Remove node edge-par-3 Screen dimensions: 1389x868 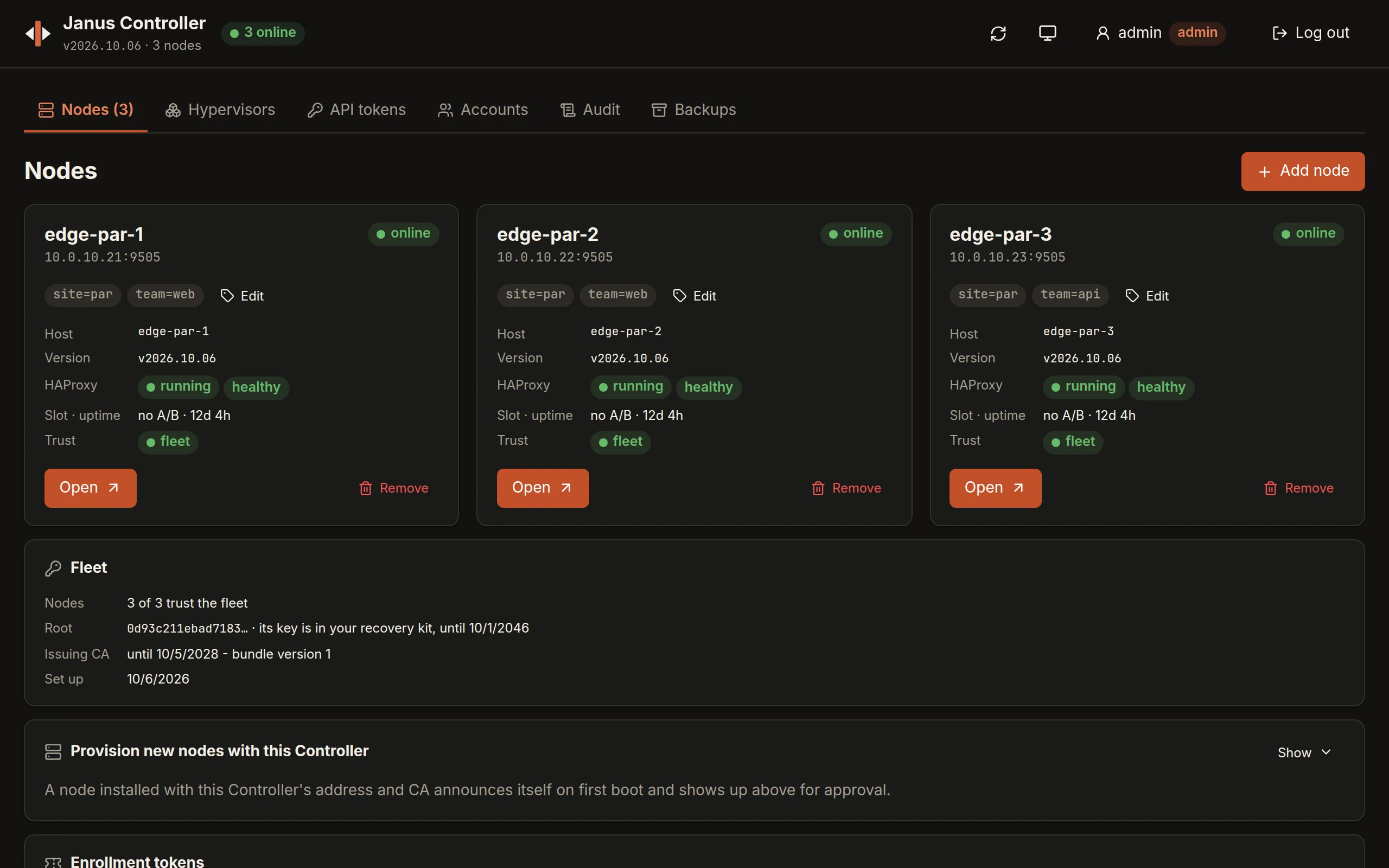[1299, 488]
